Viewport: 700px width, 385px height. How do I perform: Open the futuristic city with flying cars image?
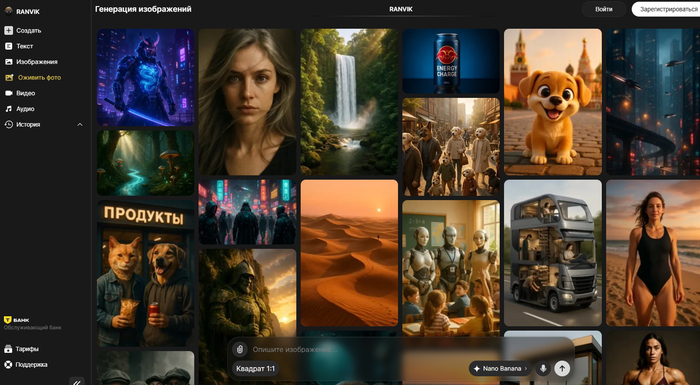(653, 102)
